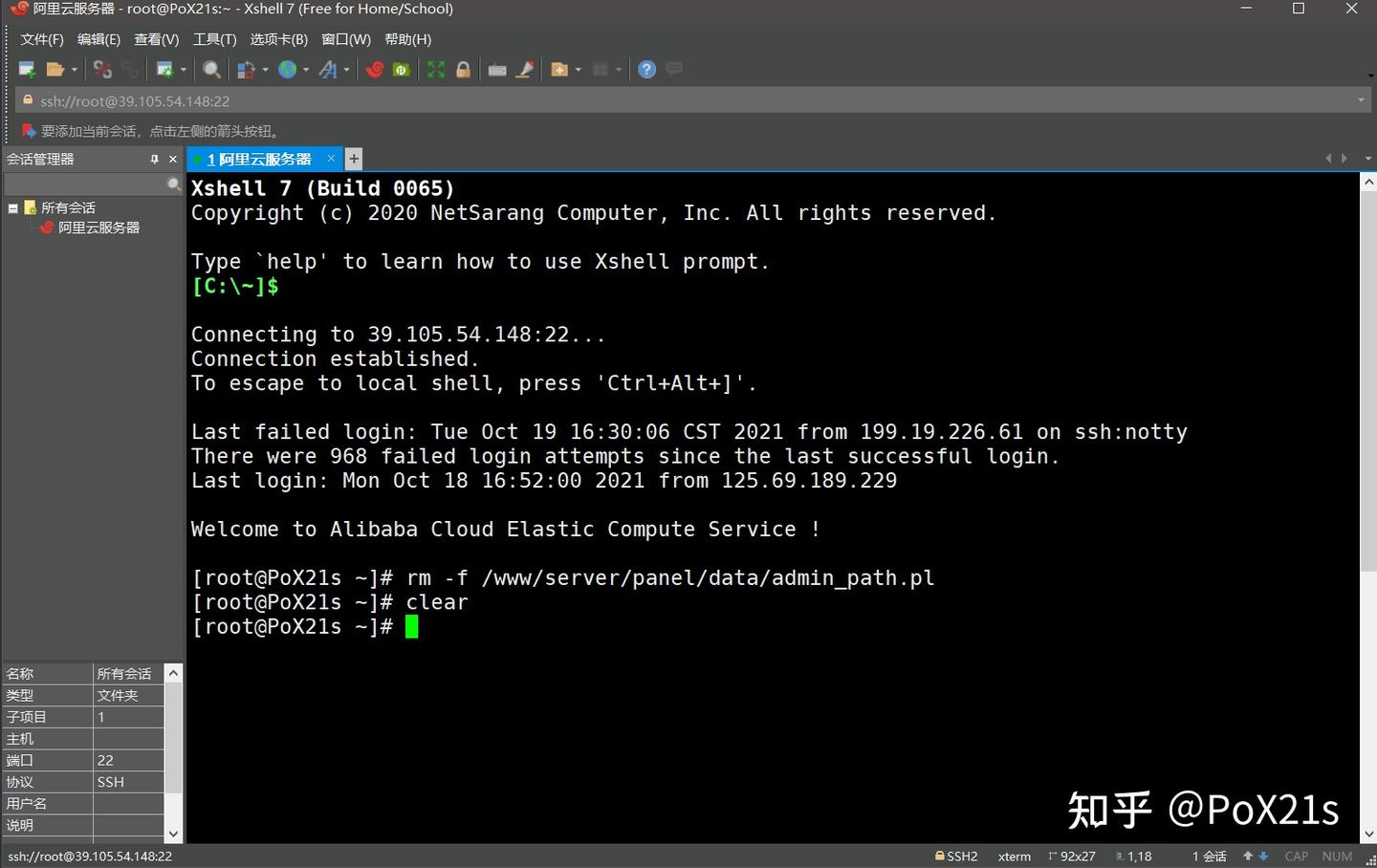This screenshot has height=868, width=1377.
Task: Click the New Session toolbar icon
Action: tap(27, 70)
